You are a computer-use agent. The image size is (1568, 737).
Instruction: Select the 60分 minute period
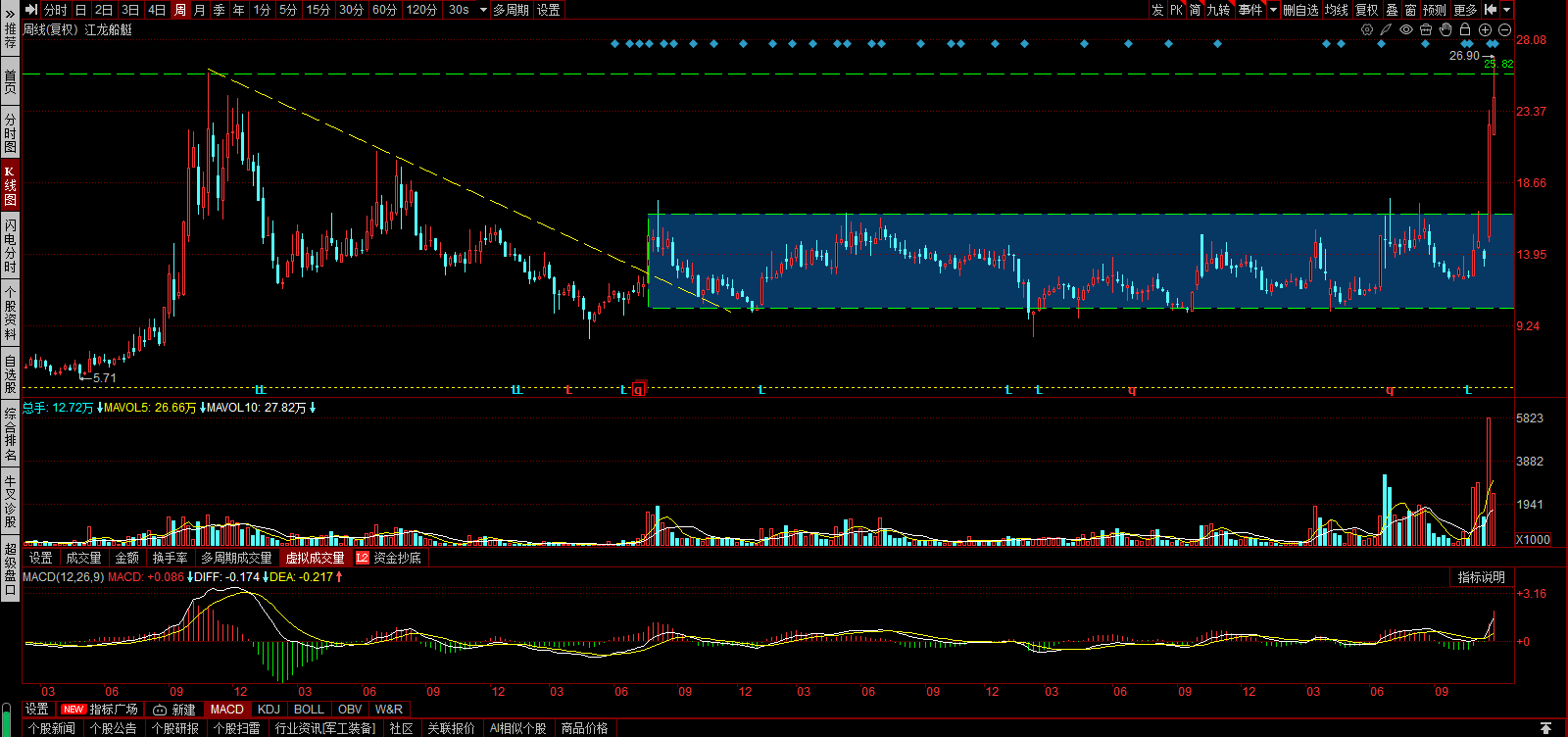(x=385, y=10)
